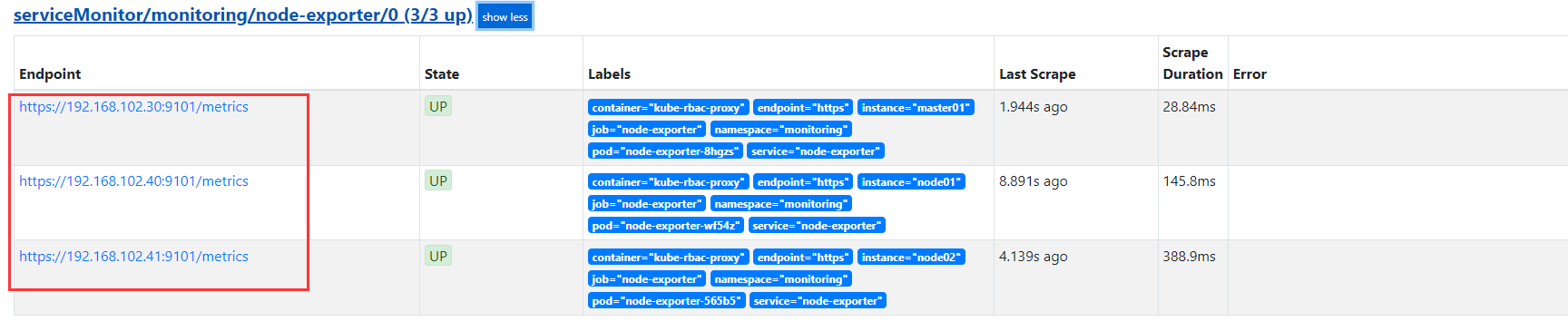Image resolution: width=1568 pixels, height=331 pixels.
Task: Click the UP state badge for node02
Action: [438, 257]
